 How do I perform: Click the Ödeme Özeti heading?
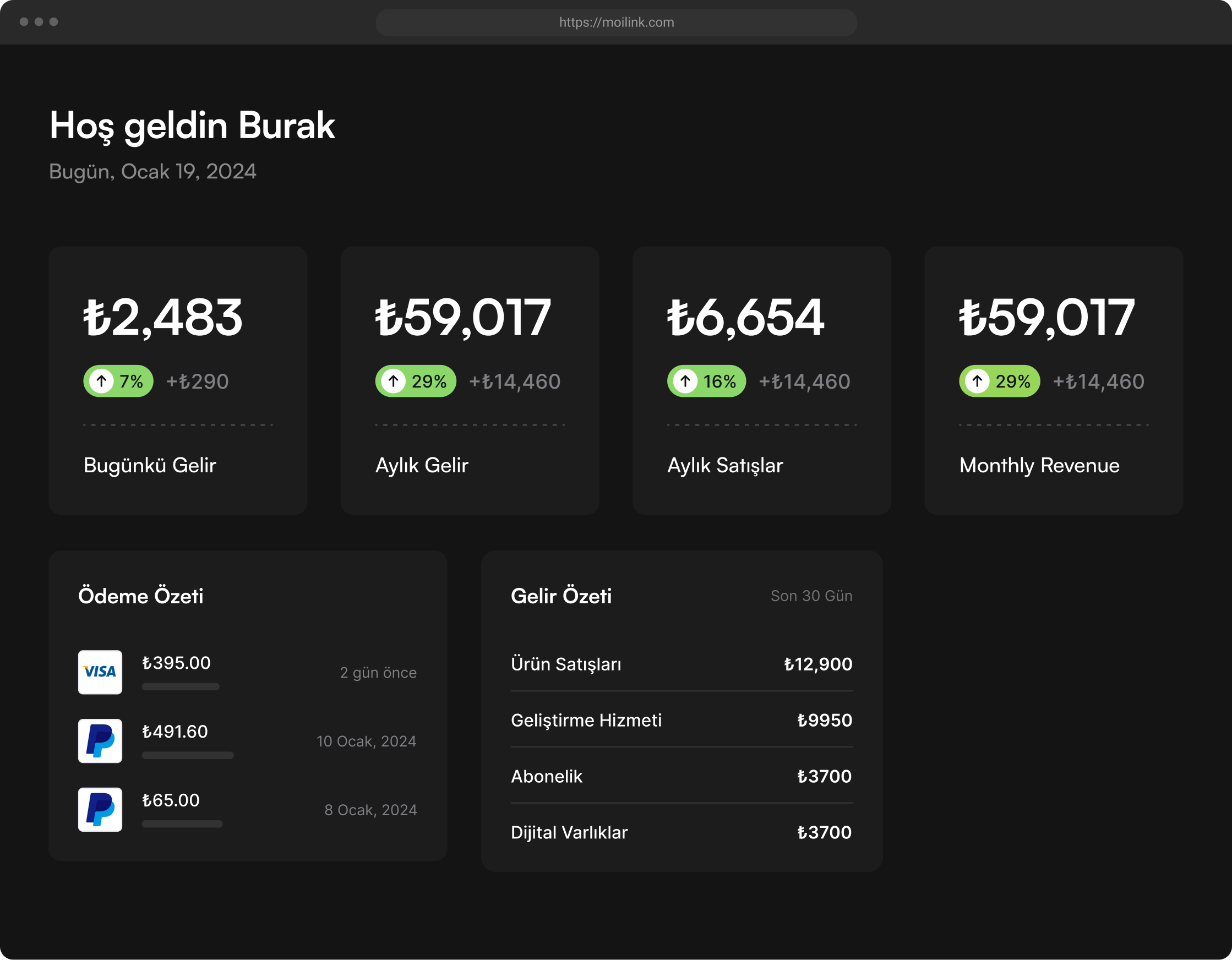click(x=141, y=596)
